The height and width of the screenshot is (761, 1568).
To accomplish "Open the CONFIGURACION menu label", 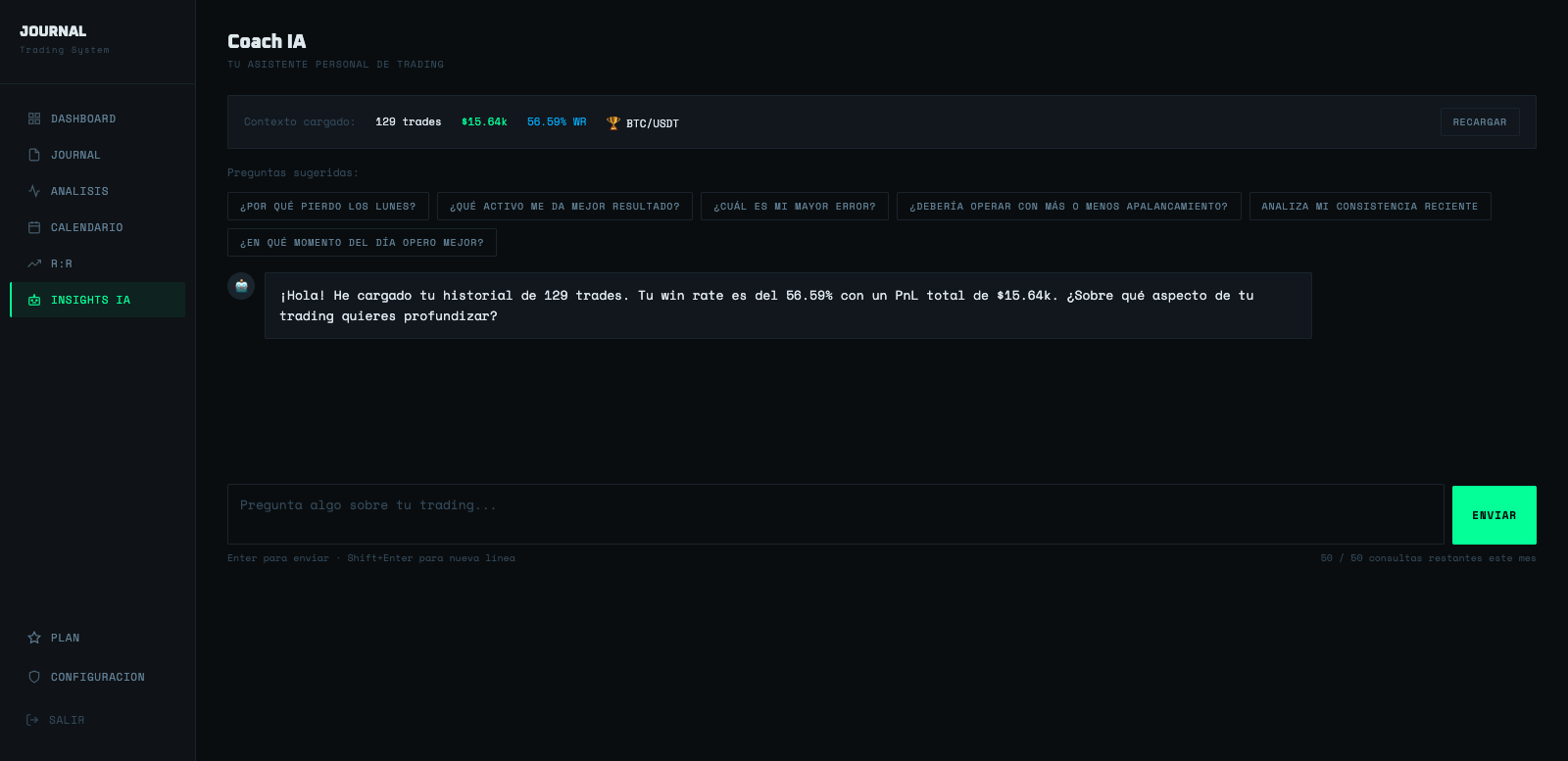I will (98, 677).
